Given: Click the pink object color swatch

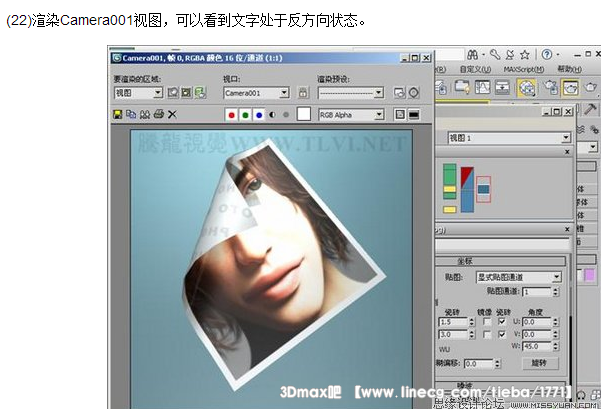Looking at the screenshot, I should [x=590, y=275].
